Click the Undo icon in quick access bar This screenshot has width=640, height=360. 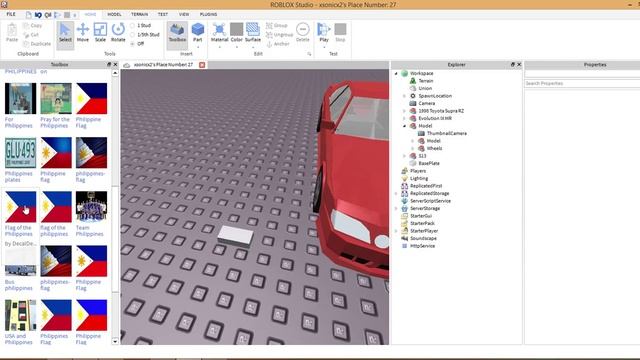click(38, 15)
